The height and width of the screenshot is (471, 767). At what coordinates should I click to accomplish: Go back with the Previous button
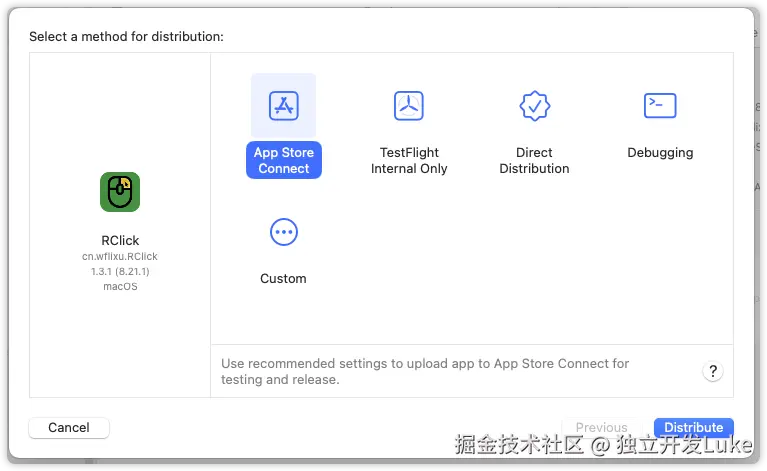pyautogui.click(x=601, y=427)
